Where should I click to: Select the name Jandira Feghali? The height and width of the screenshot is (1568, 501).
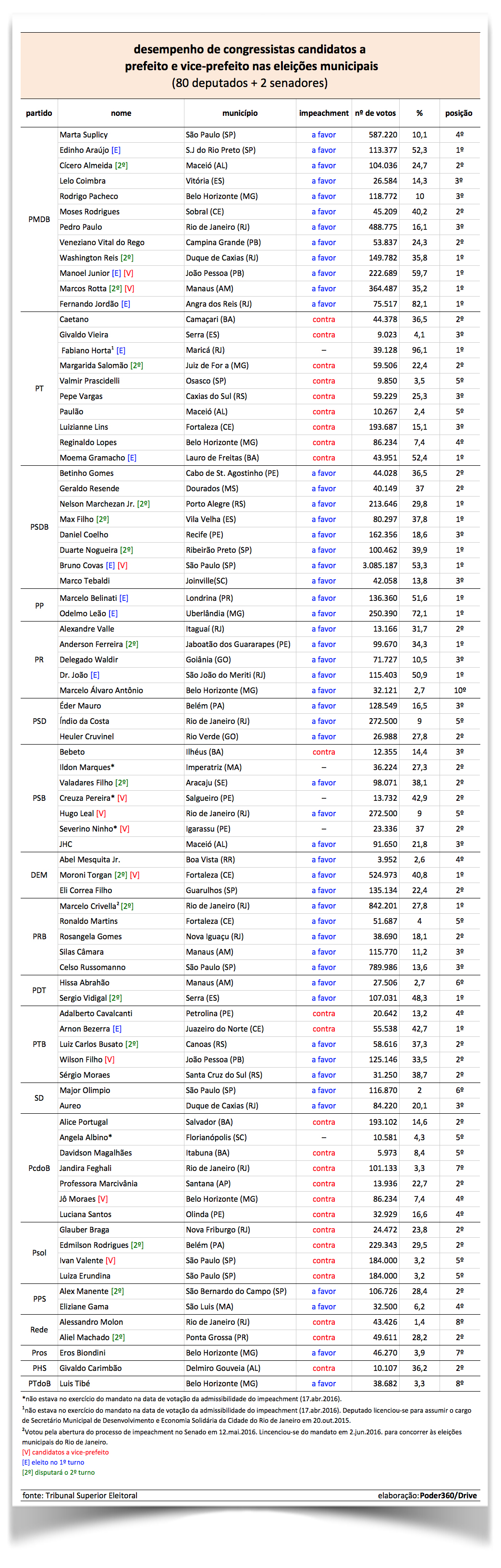pyautogui.click(x=85, y=1168)
